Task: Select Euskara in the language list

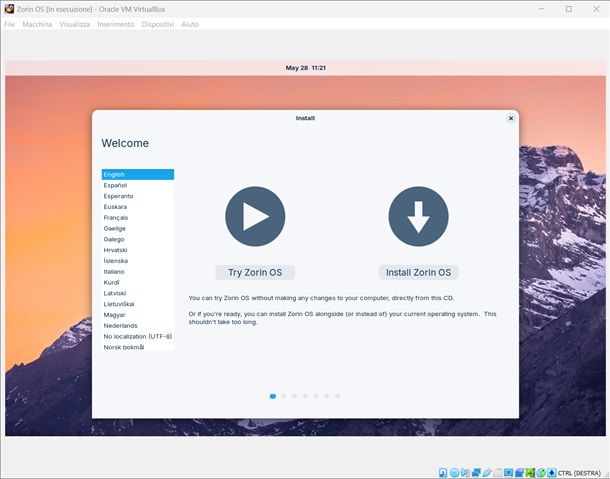Action: [138, 207]
